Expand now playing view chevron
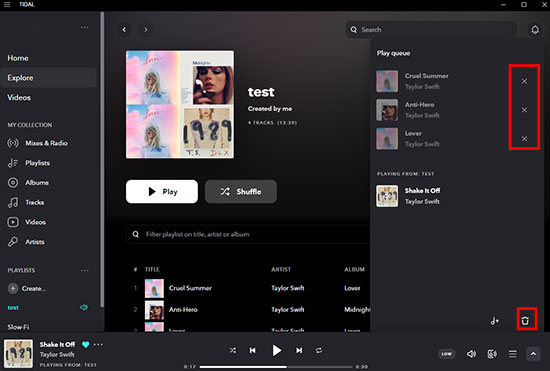This screenshot has height=371, width=550. pos(533,354)
